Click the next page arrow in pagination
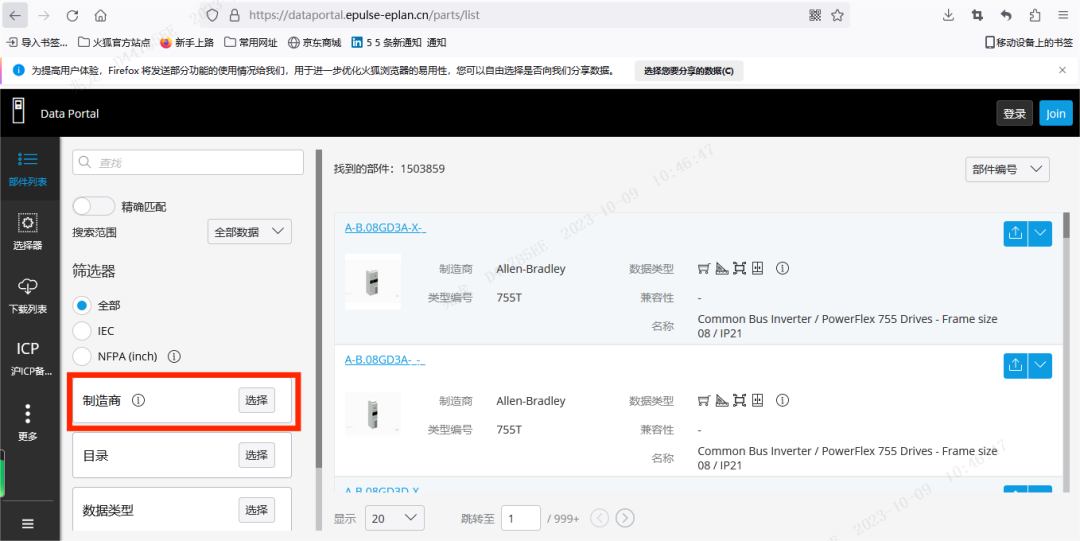This screenshot has width=1080, height=541. pos(625,518)
